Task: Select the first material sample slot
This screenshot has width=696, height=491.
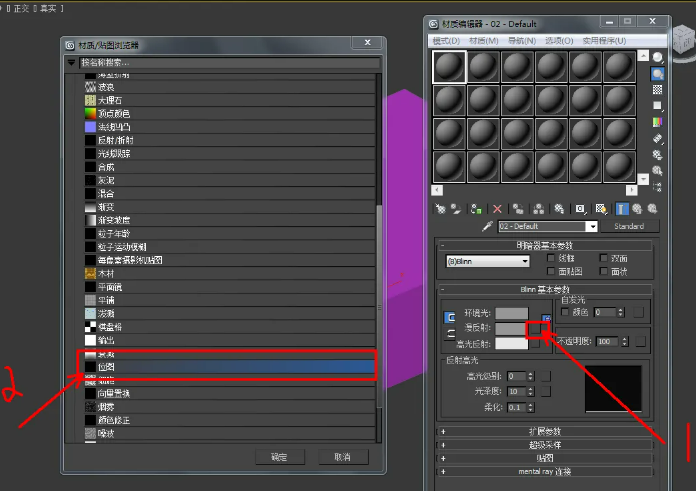Action: point(449,67)
